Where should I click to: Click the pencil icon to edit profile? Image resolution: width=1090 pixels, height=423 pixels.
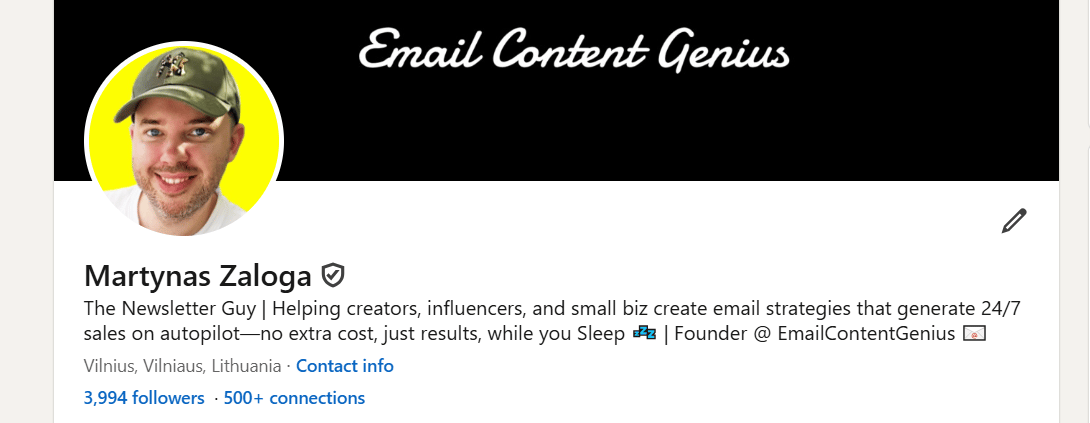click(1014, 220)
